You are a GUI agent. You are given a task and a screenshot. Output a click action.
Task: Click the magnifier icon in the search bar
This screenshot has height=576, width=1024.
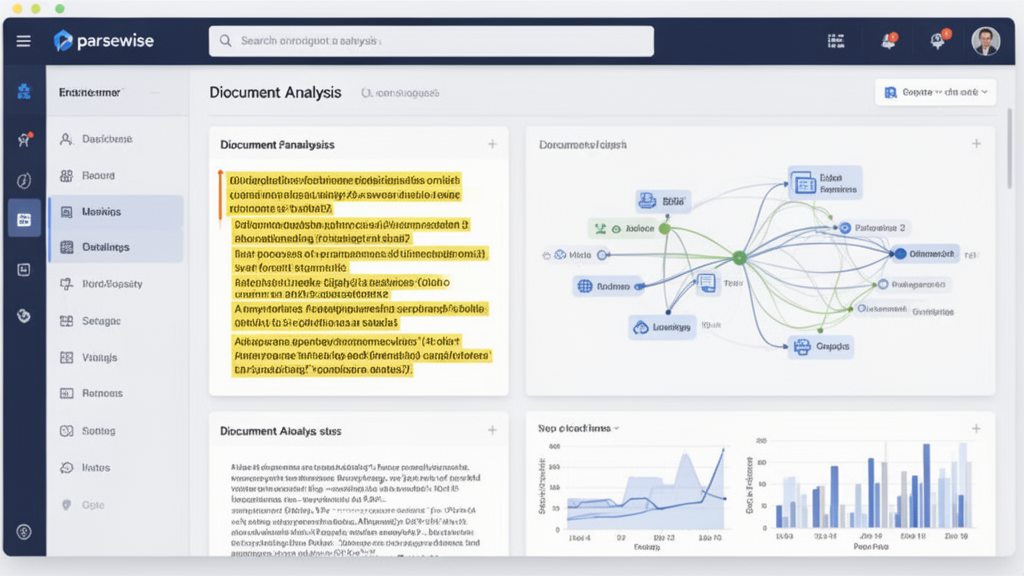point(225,40)
